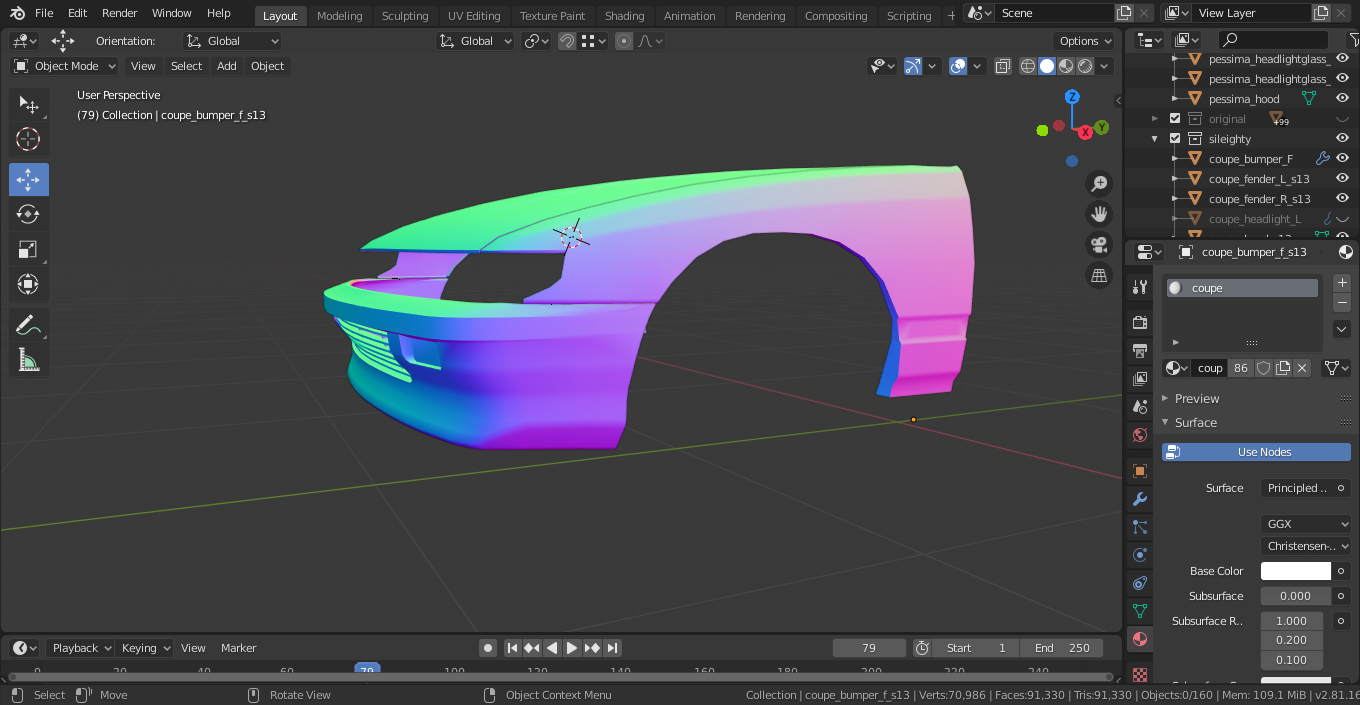Open the File menu
The height and width of the screenshot is (705, 1360).
(44, 13)
